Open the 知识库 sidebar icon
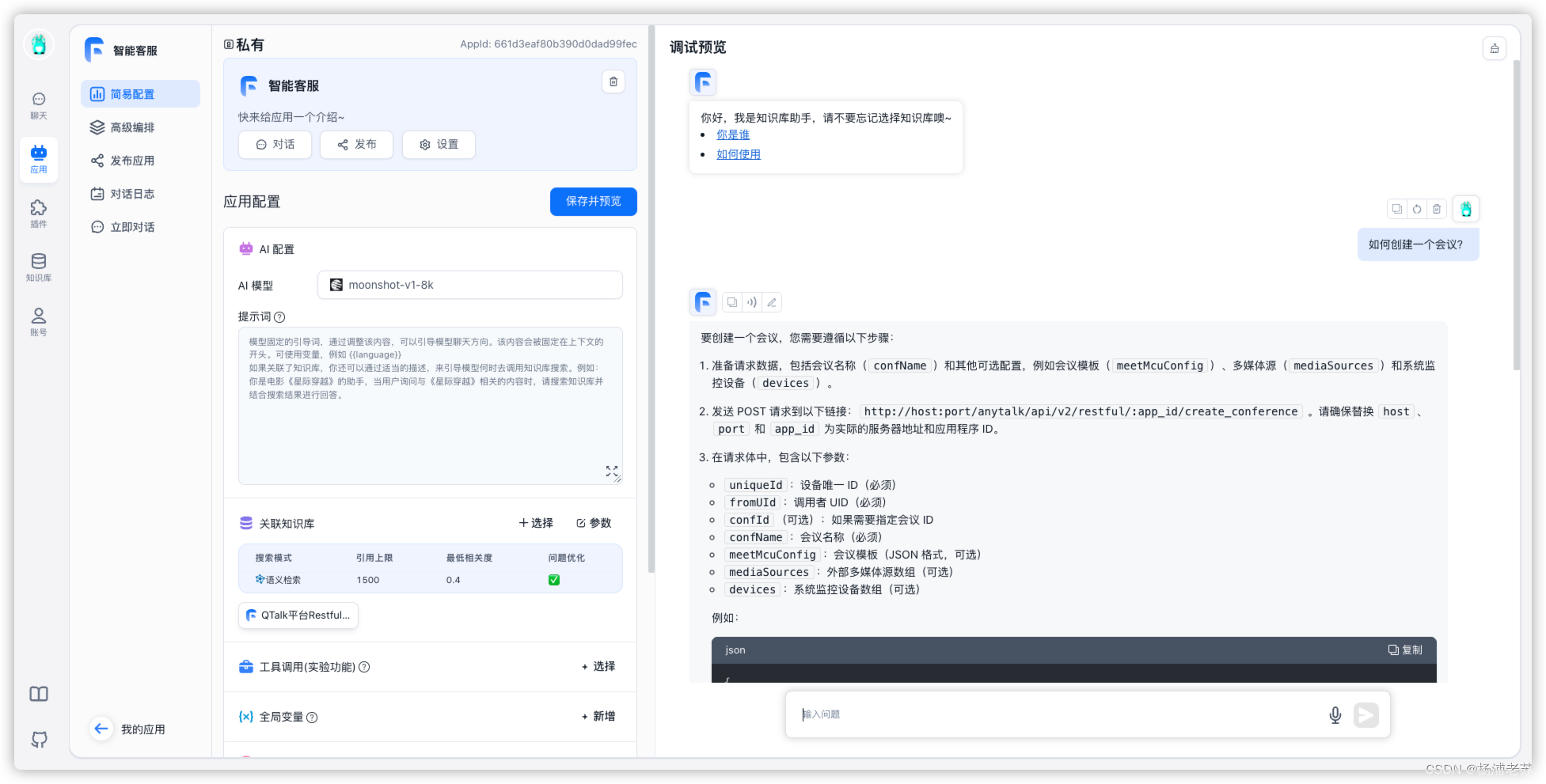 tap(38, 267)
